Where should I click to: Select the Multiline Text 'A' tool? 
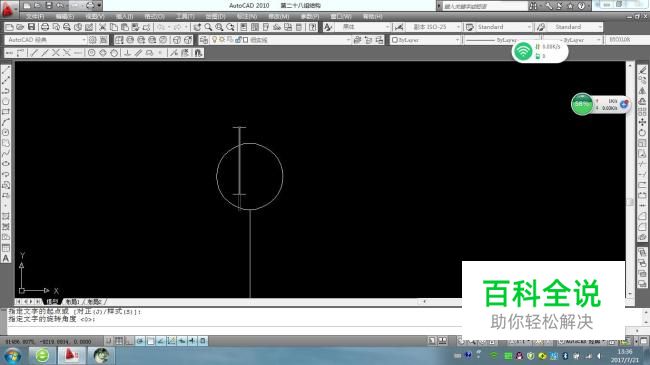click(x=6, y=258)
